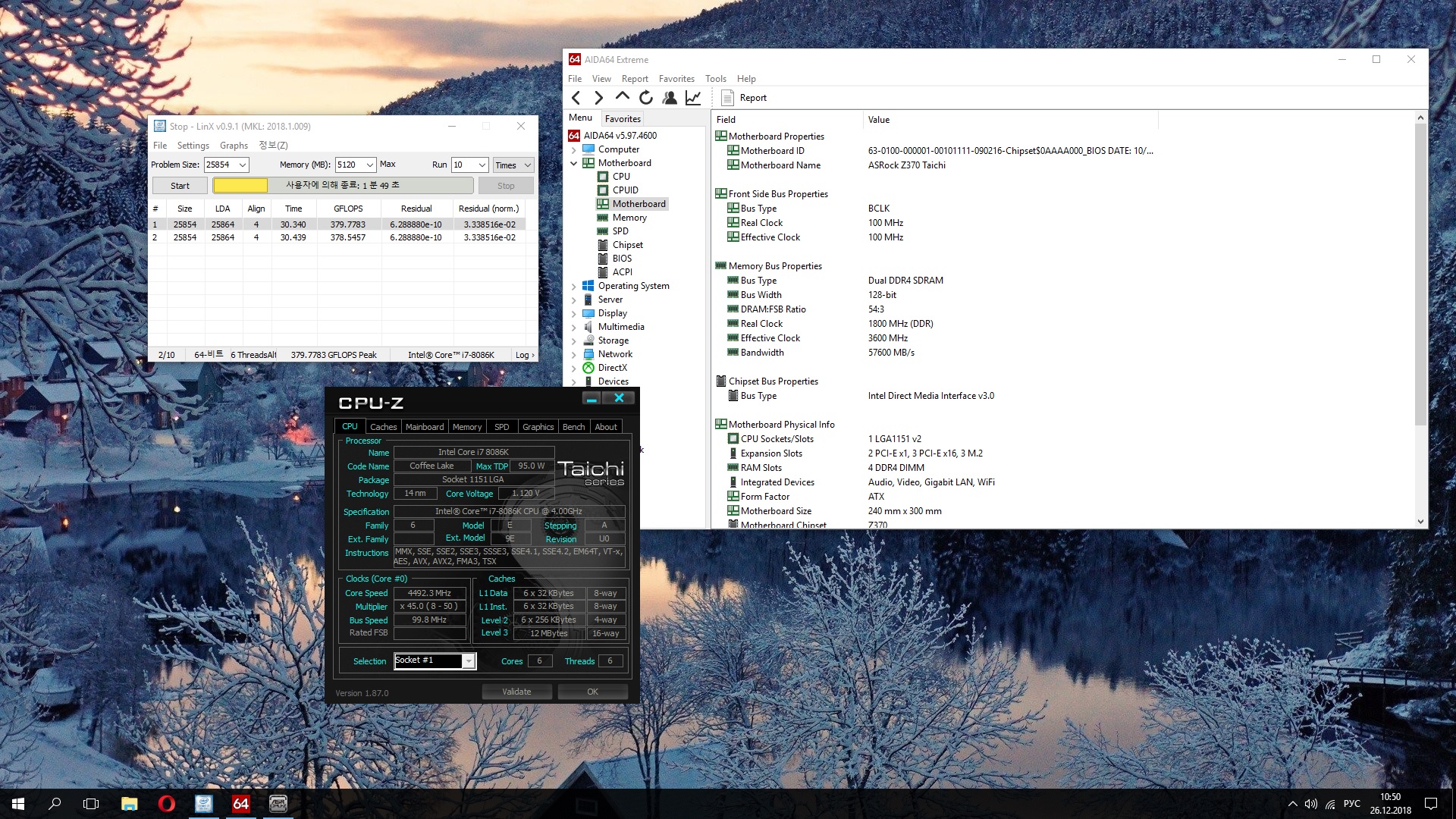Expand the Storage tree node
1456x819 pixels.
(x=574, y=341)
